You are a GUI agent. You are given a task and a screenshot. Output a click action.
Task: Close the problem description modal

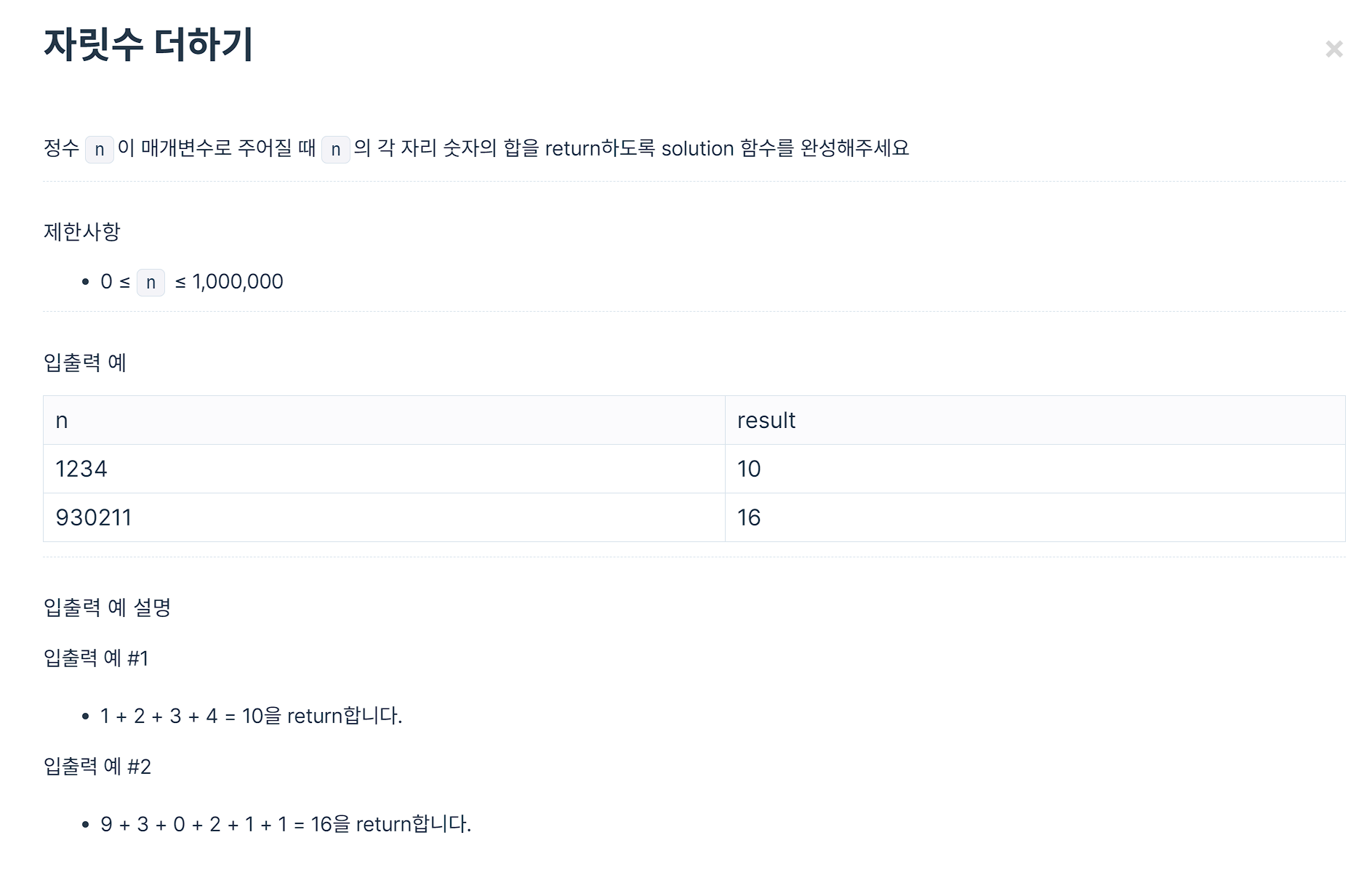tap(1333, 49)
